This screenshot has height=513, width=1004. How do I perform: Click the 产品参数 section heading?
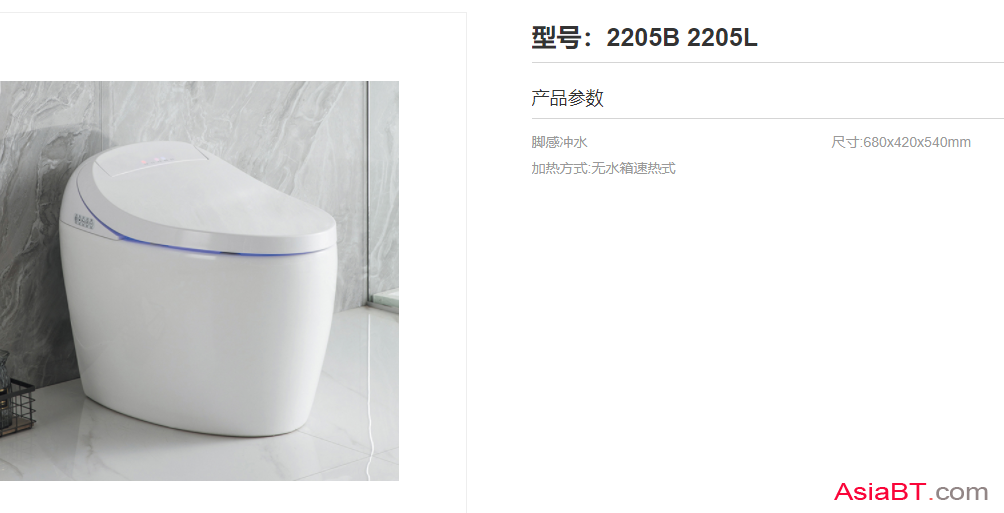(x=567, y=98)
